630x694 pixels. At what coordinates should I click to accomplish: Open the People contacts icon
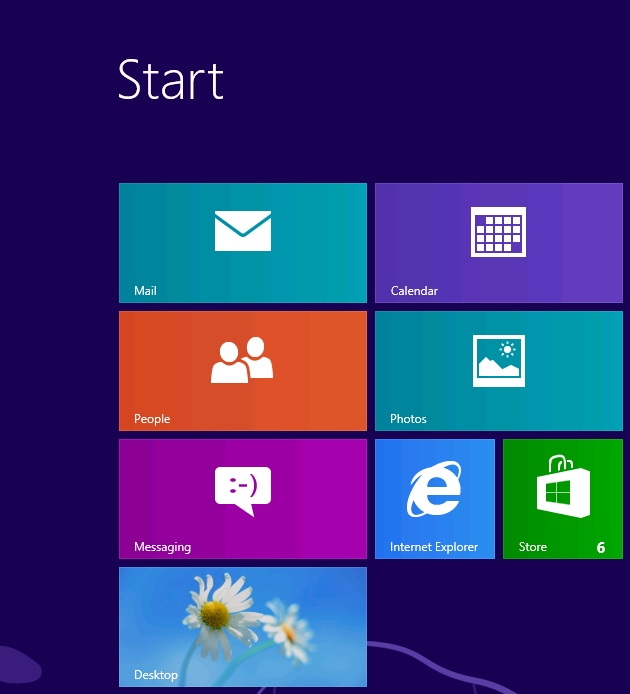(x=242, y=359)
